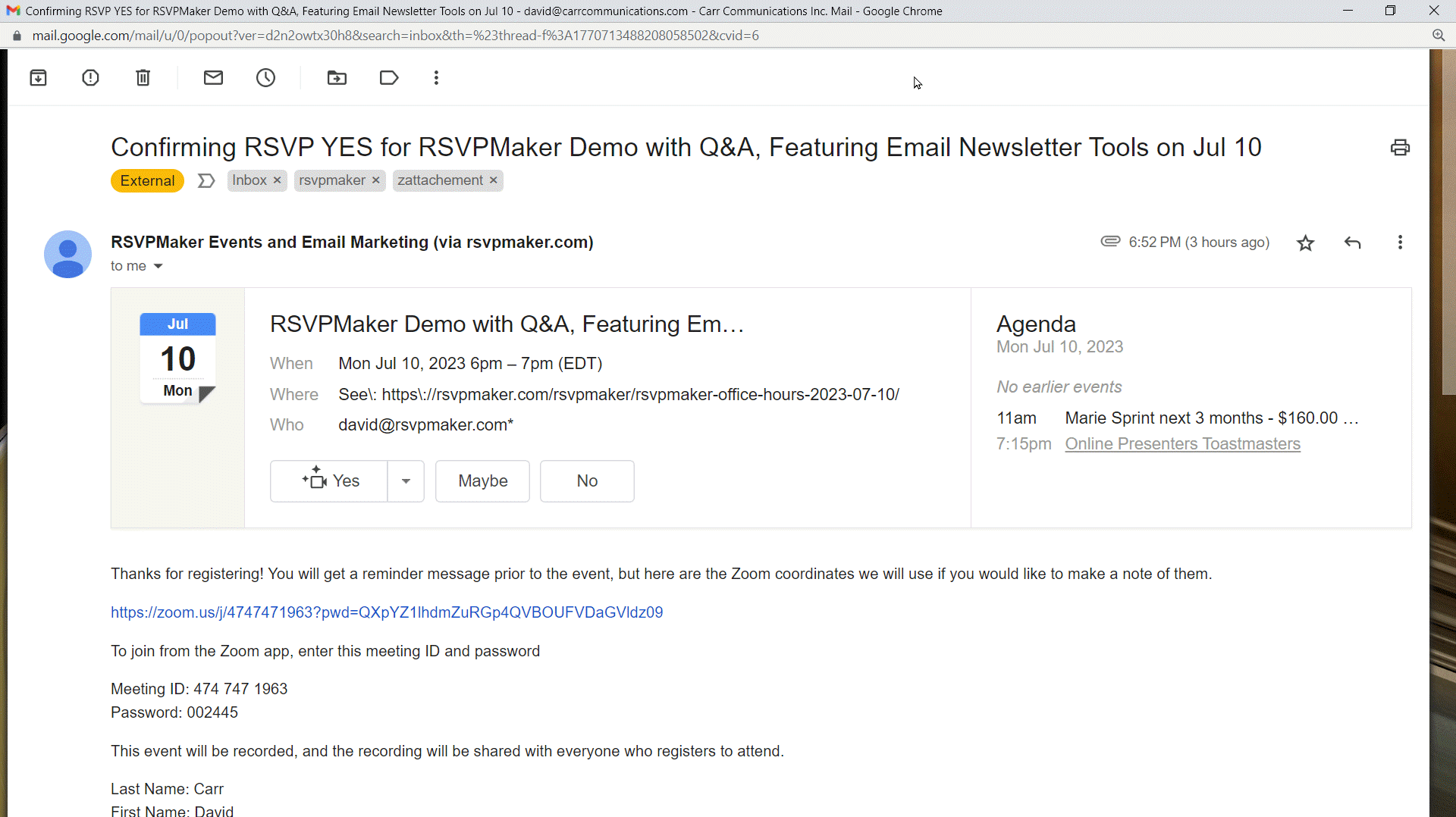Open the Inbox label
The height and width of the screenshot is (817, 1456).
click(249, 180)
